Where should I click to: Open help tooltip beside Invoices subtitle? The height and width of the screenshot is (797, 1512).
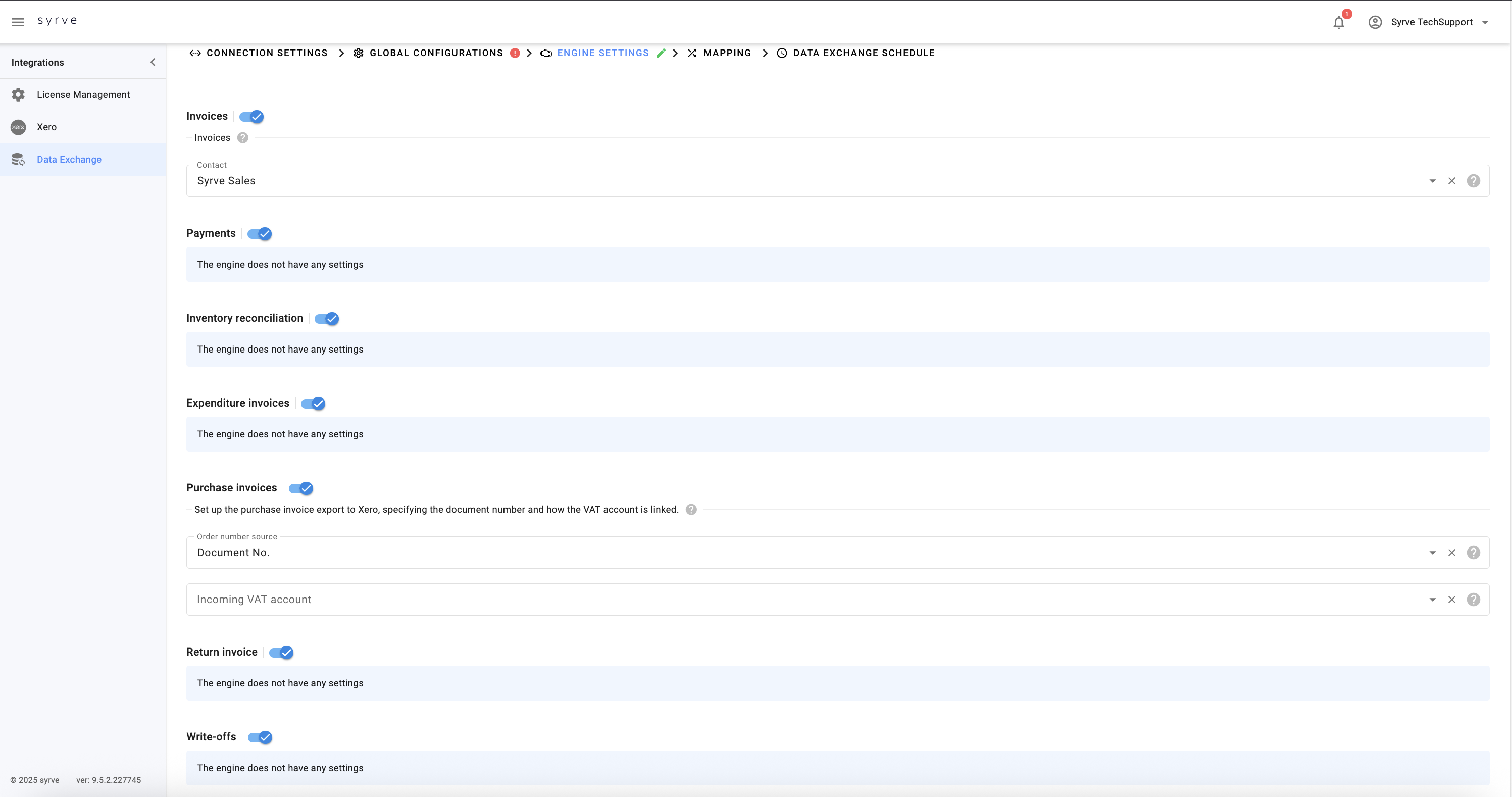243,138
